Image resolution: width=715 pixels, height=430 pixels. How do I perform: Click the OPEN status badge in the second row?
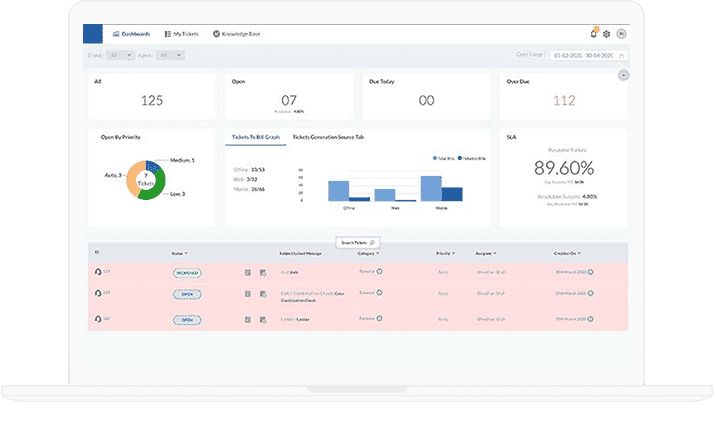coord(186,295)
